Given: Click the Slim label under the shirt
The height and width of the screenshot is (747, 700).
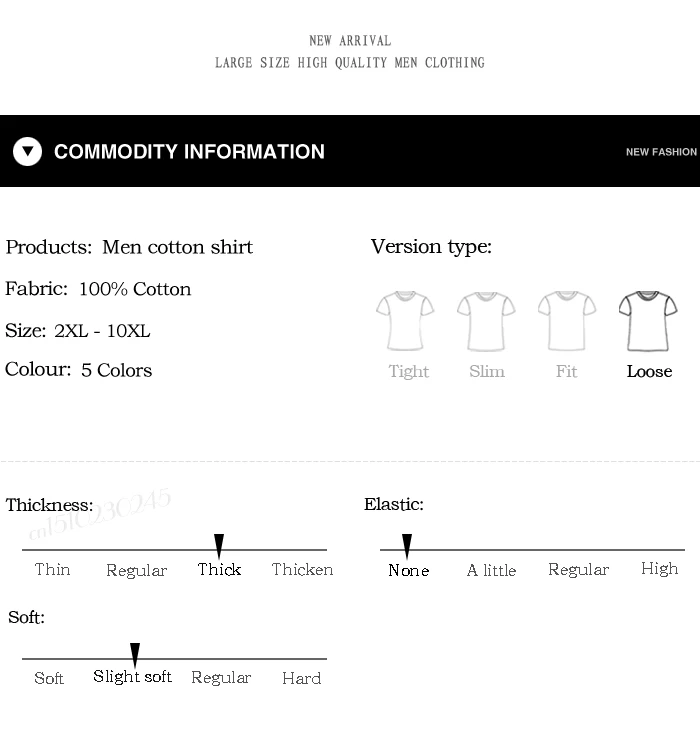Looking at the screenshot, I should click(487, 371).
